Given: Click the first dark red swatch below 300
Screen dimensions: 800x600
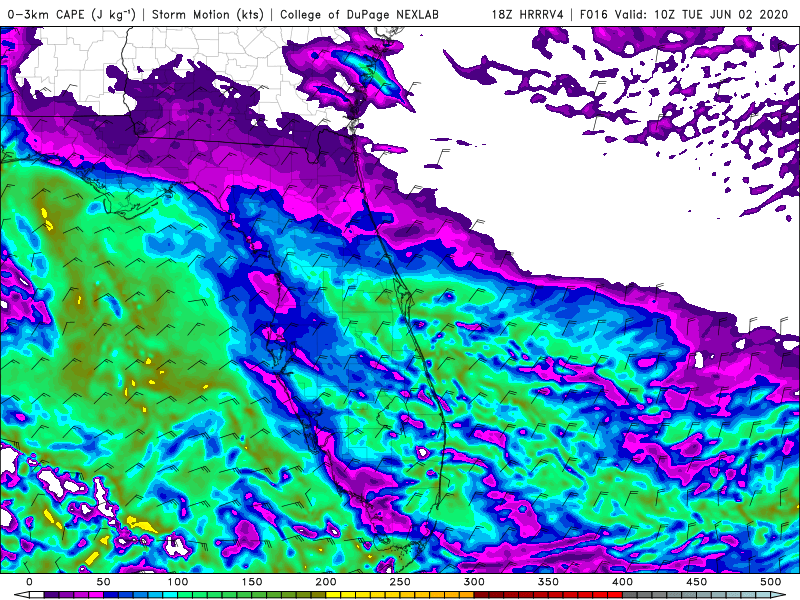Looking at the screenshot, I should pos(481,595).
